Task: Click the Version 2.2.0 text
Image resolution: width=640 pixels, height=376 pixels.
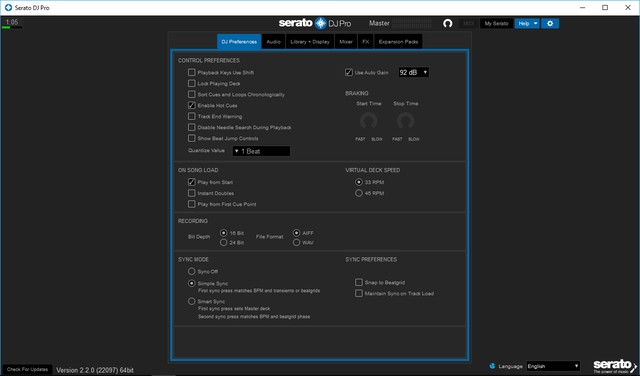Action: [95, 370]
